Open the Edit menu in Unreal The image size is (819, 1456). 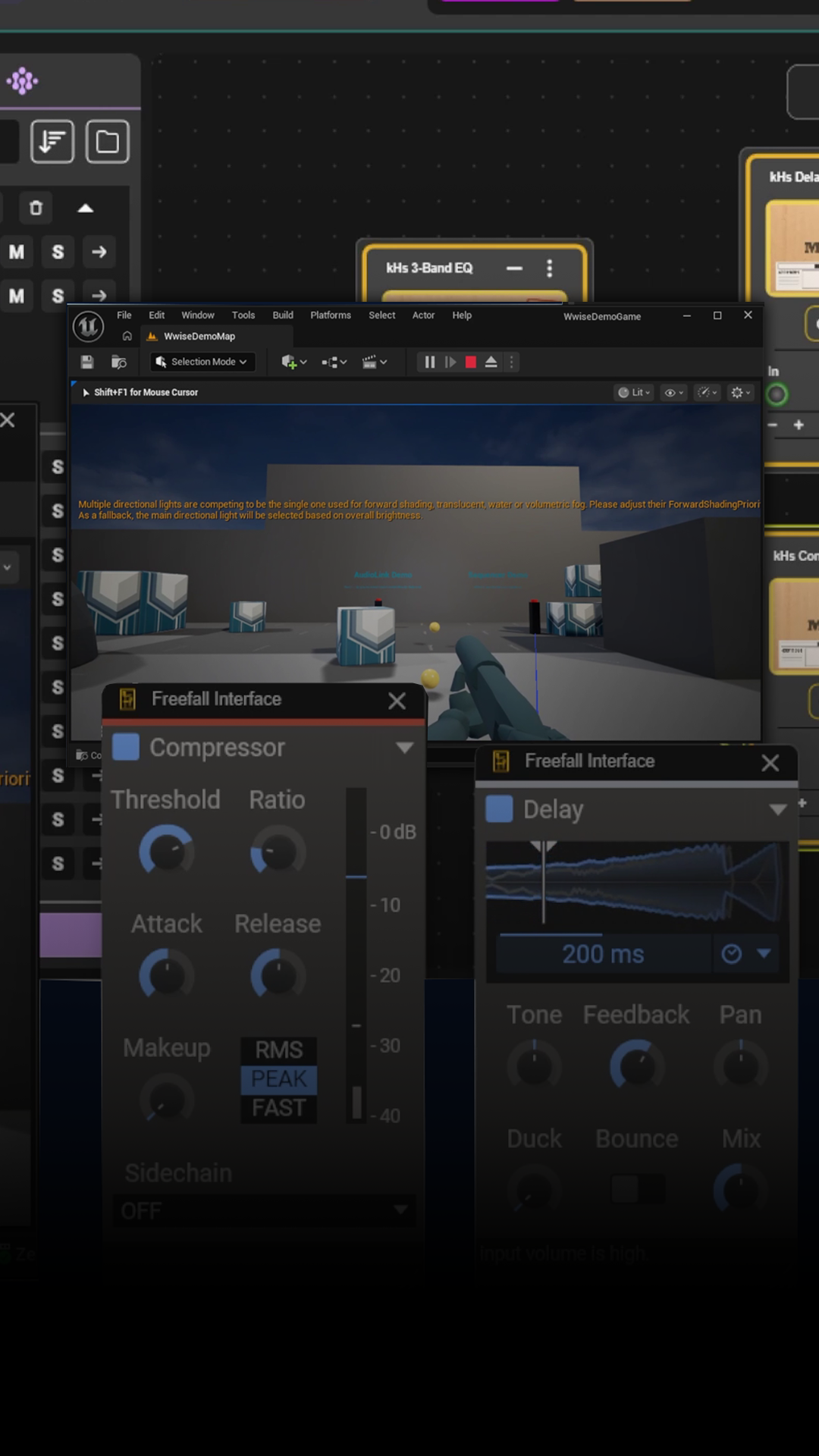pyautogui.click(x=157, y=315)
